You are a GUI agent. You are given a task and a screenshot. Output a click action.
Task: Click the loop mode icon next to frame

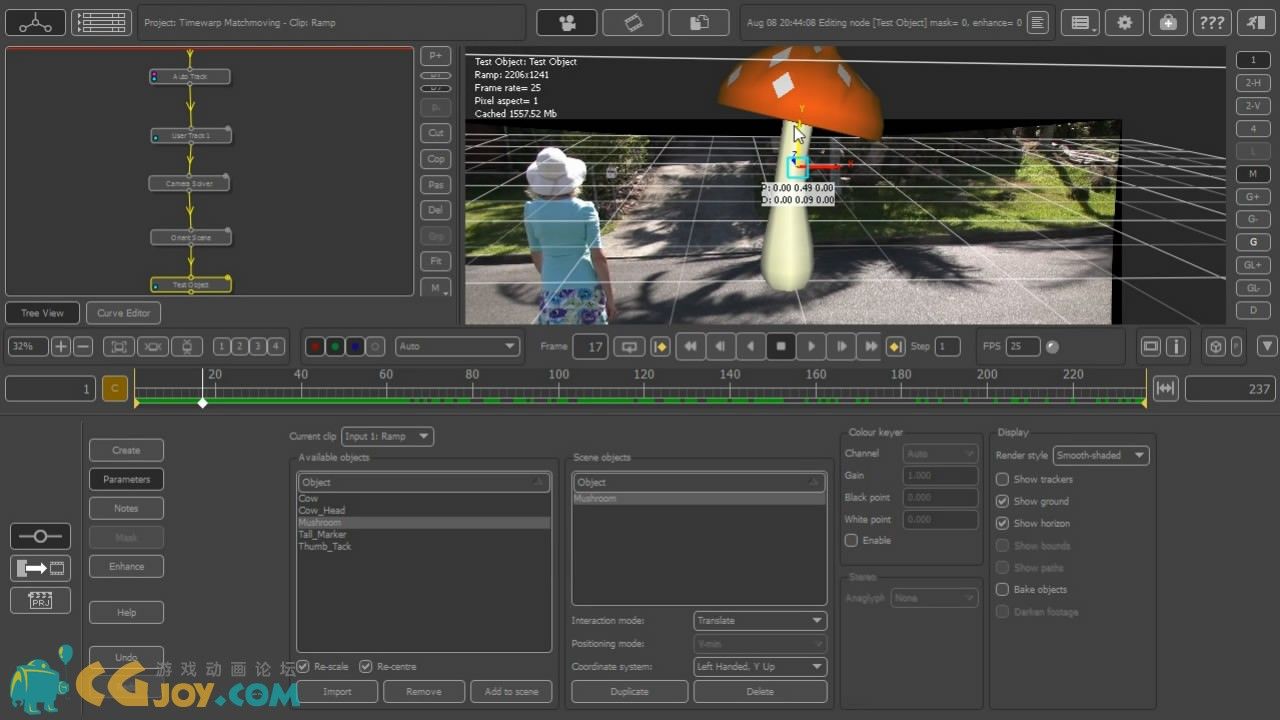tap(629, 347)
